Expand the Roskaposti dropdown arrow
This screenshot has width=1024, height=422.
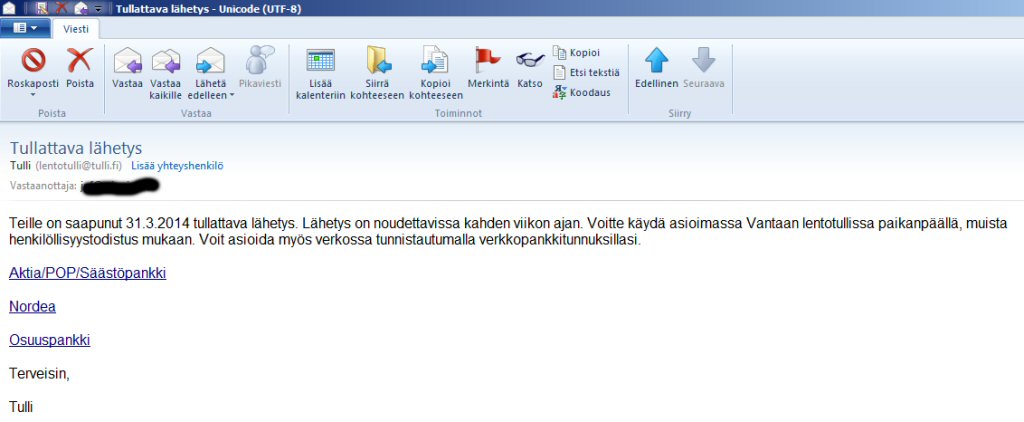click(33, 96)
